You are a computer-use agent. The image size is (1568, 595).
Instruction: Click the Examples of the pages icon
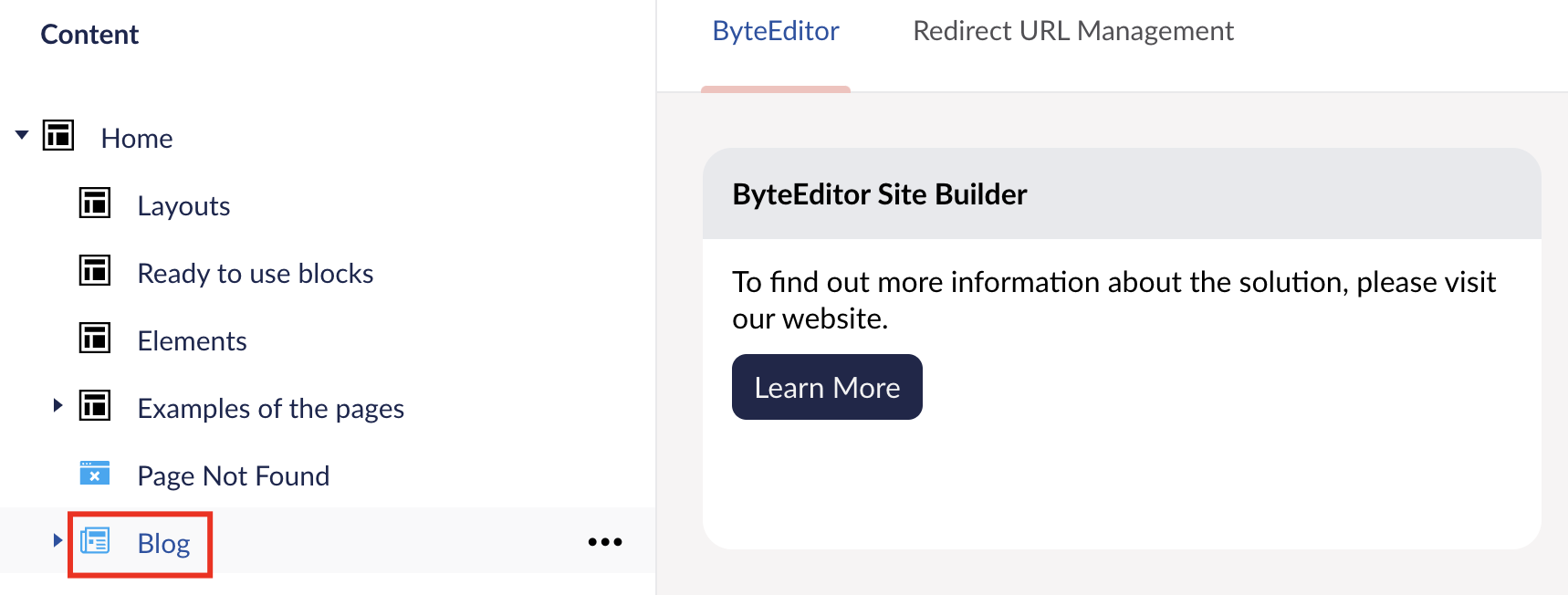95,406
